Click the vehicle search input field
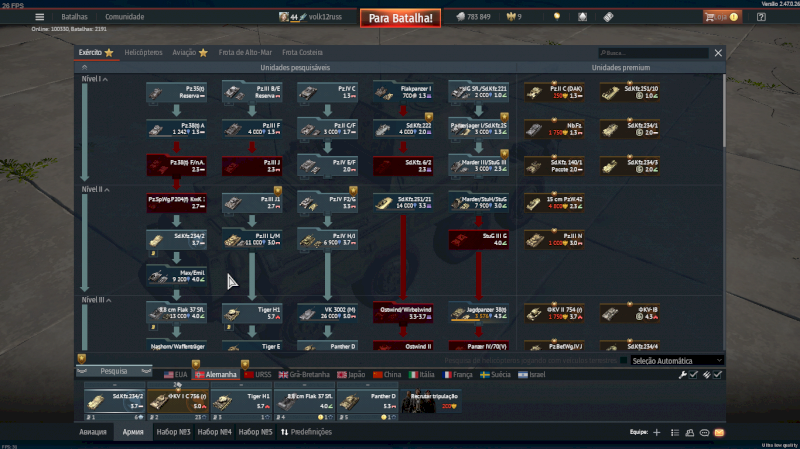The height and width of the screenshot is (449, 800). click(x=653, y=52)
